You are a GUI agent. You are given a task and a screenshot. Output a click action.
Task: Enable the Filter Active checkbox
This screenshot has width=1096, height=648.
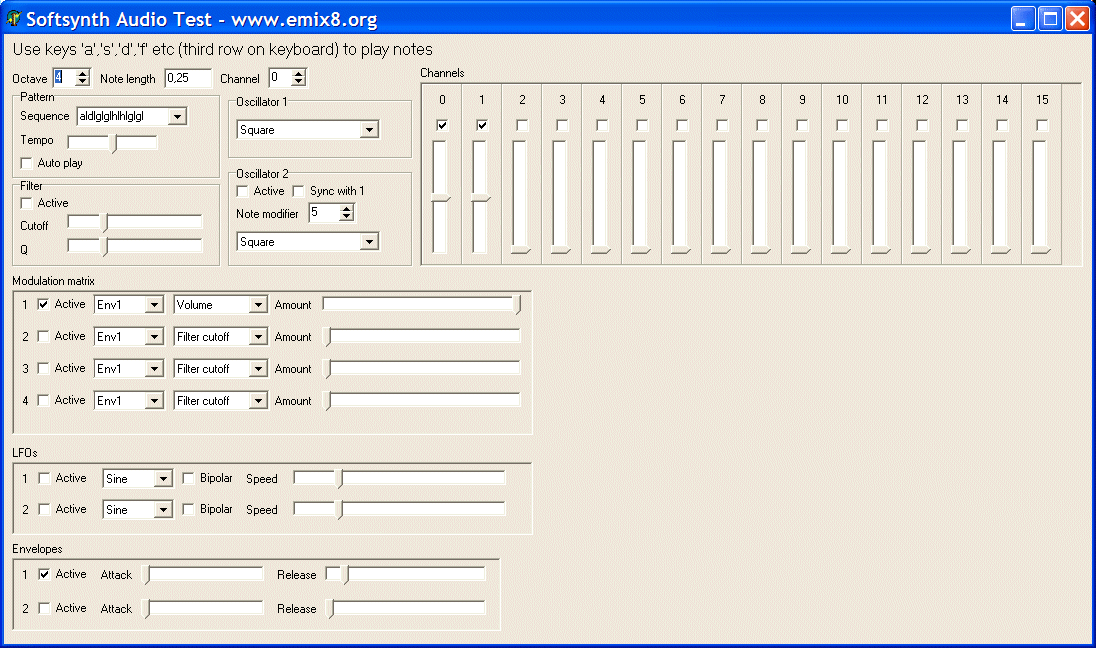[27, 203]
